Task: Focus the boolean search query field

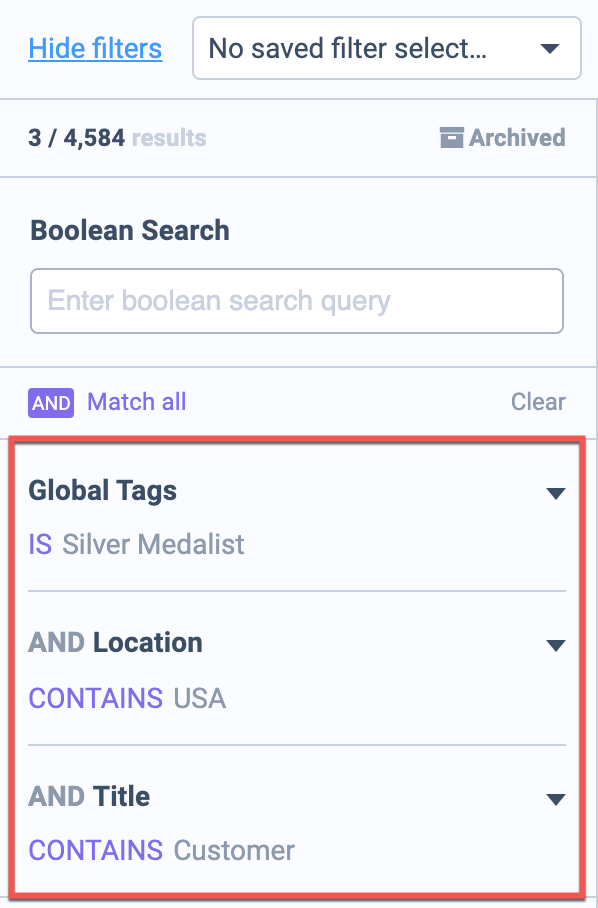Action: click(297, 301)
